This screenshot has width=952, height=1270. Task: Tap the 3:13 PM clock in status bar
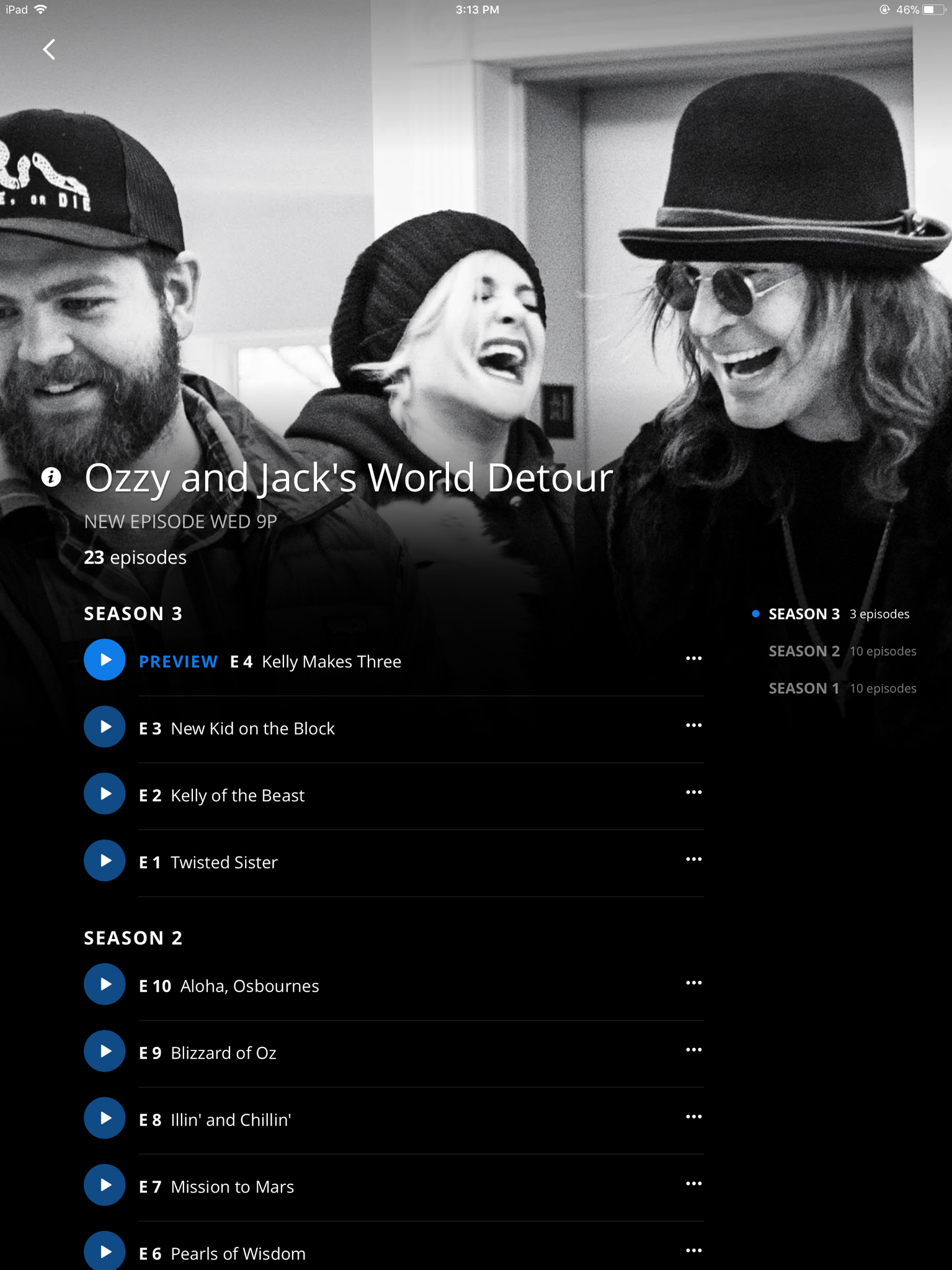[477, 9]
